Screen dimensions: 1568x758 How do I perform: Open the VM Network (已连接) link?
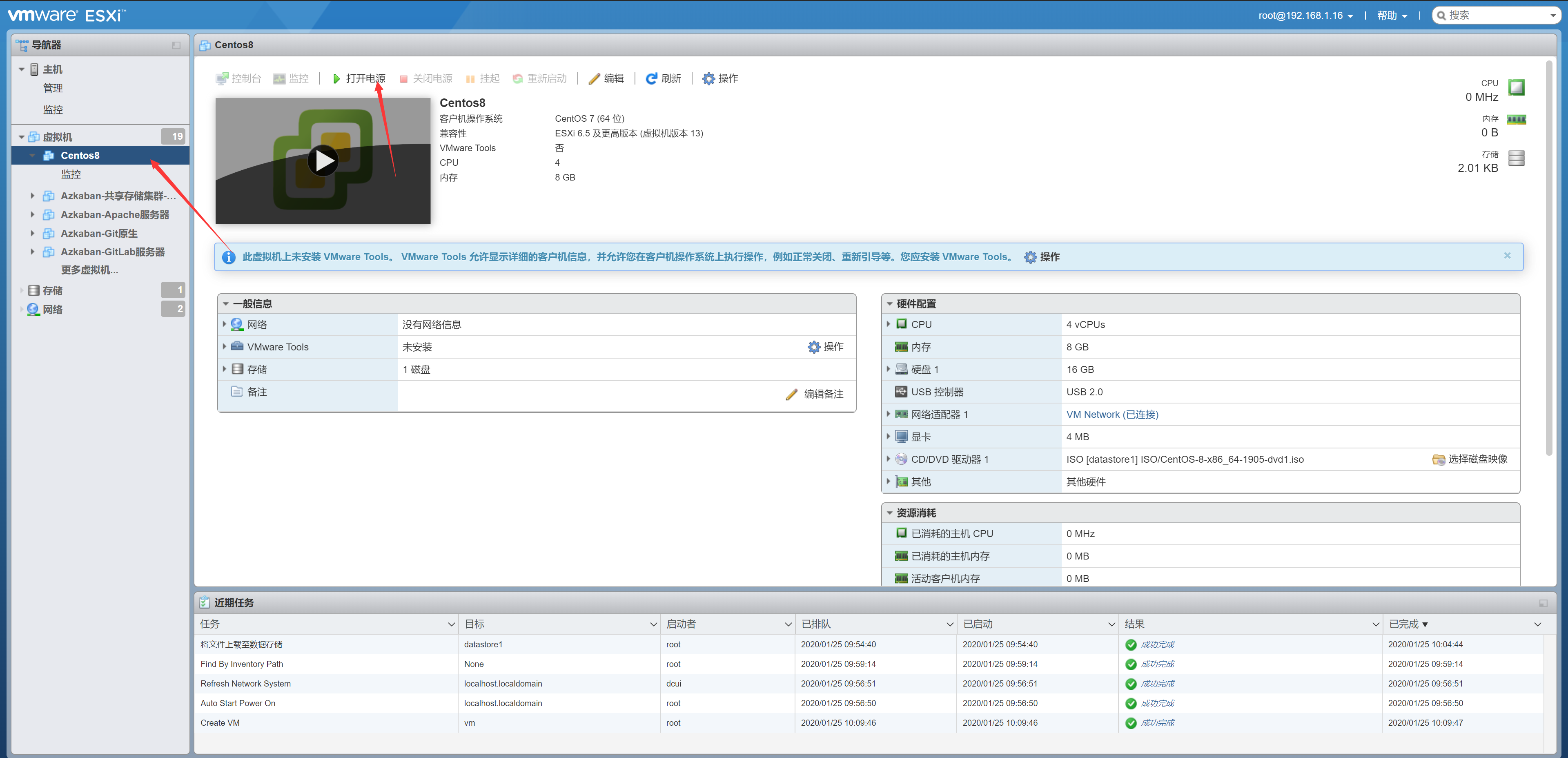(x=1112, y=415)
